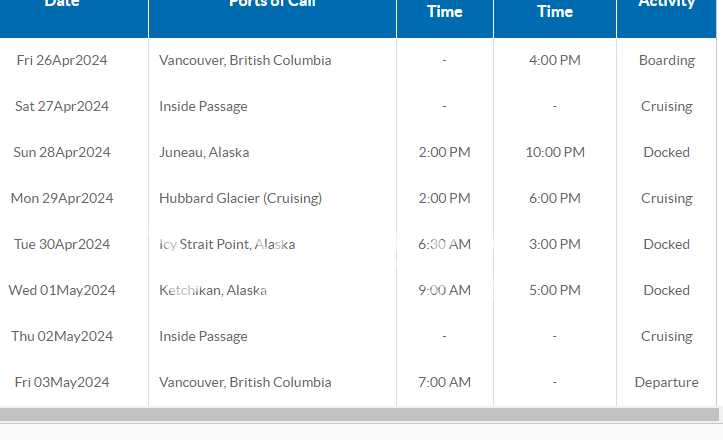Viewport: 723px width, 440px height.
Task: Select the 7:00 AM Vancouver arrival time
Action: click(444, 382)
